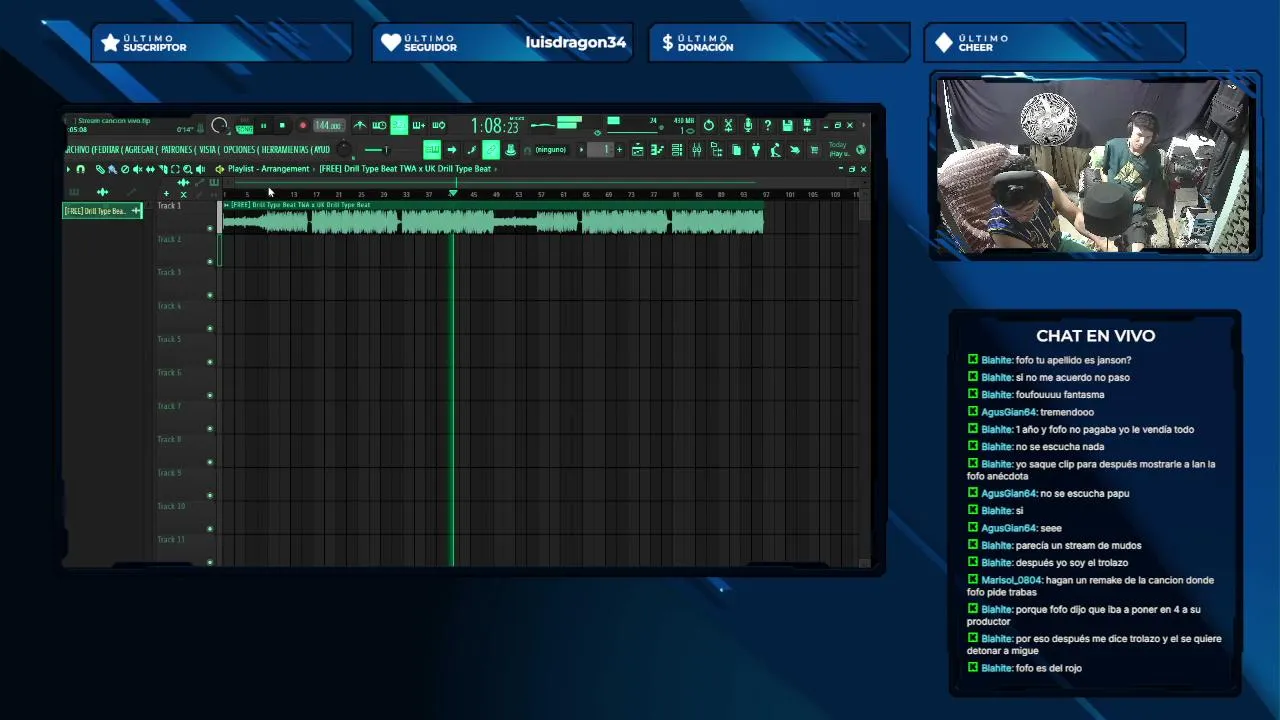Select the Playlist paint brush tool
The width and height of the screenshot is (1280, 720).
(x=112, y=169)
